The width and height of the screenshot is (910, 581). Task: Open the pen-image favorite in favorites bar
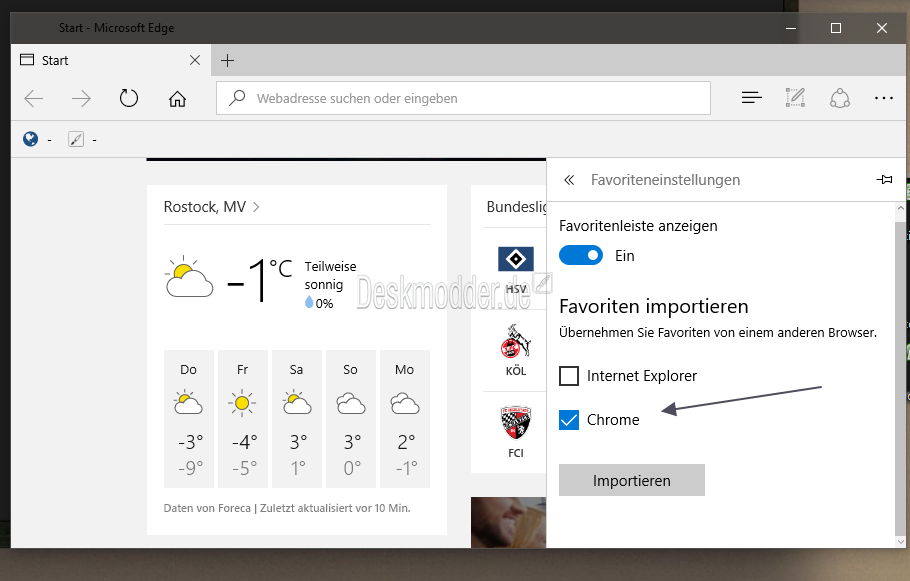pyautogui.click(x=76, y=139)
